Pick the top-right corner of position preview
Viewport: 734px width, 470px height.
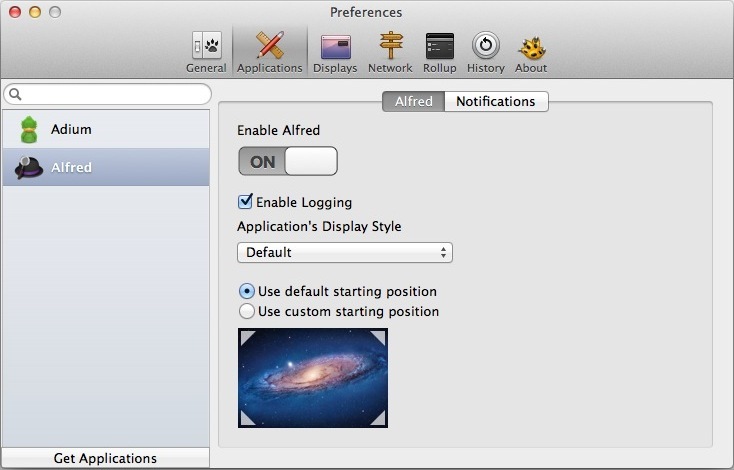pyautogui.click(x=378, y=337)
